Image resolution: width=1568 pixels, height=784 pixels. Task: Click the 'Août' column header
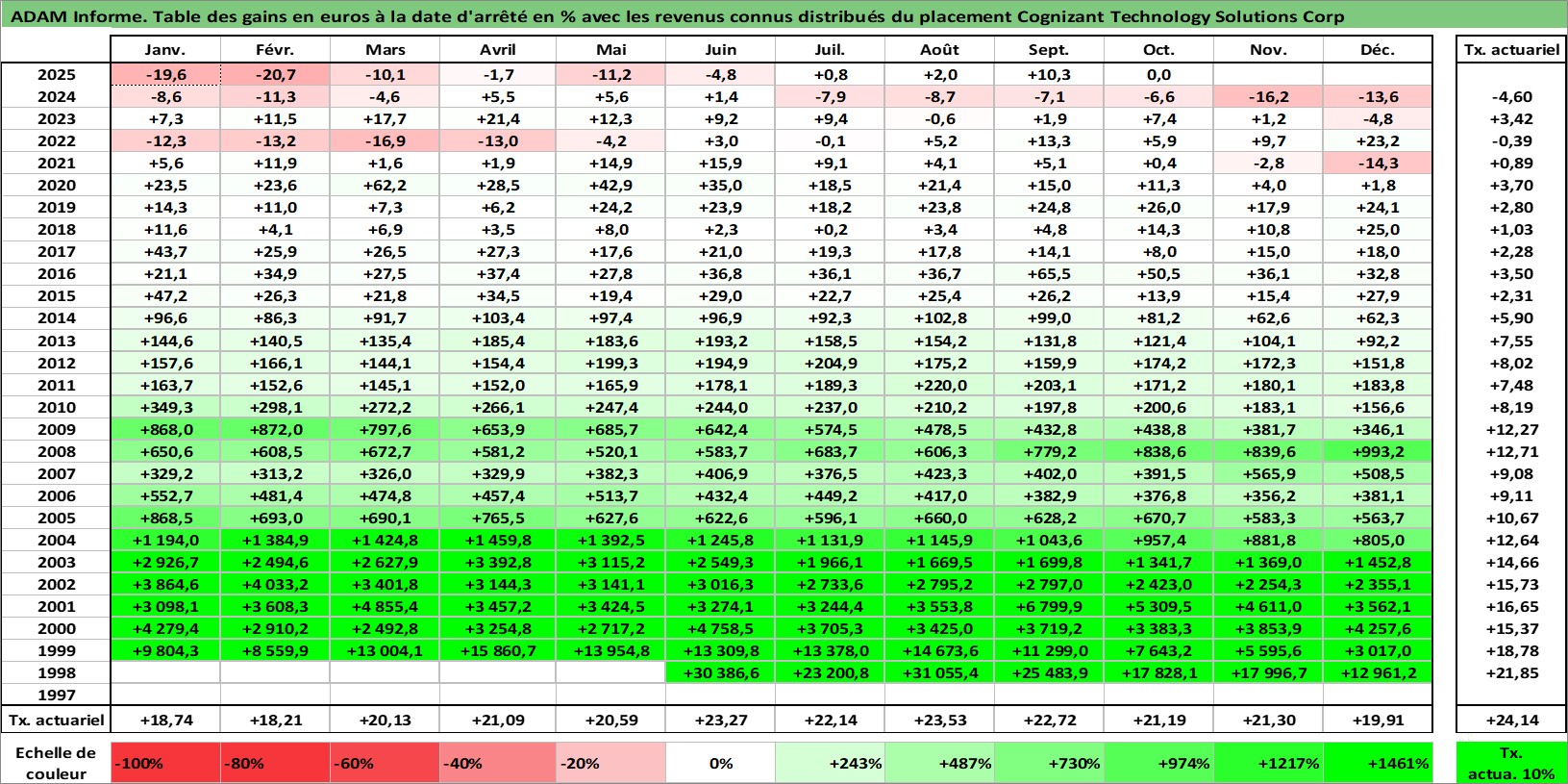point(939,50)
